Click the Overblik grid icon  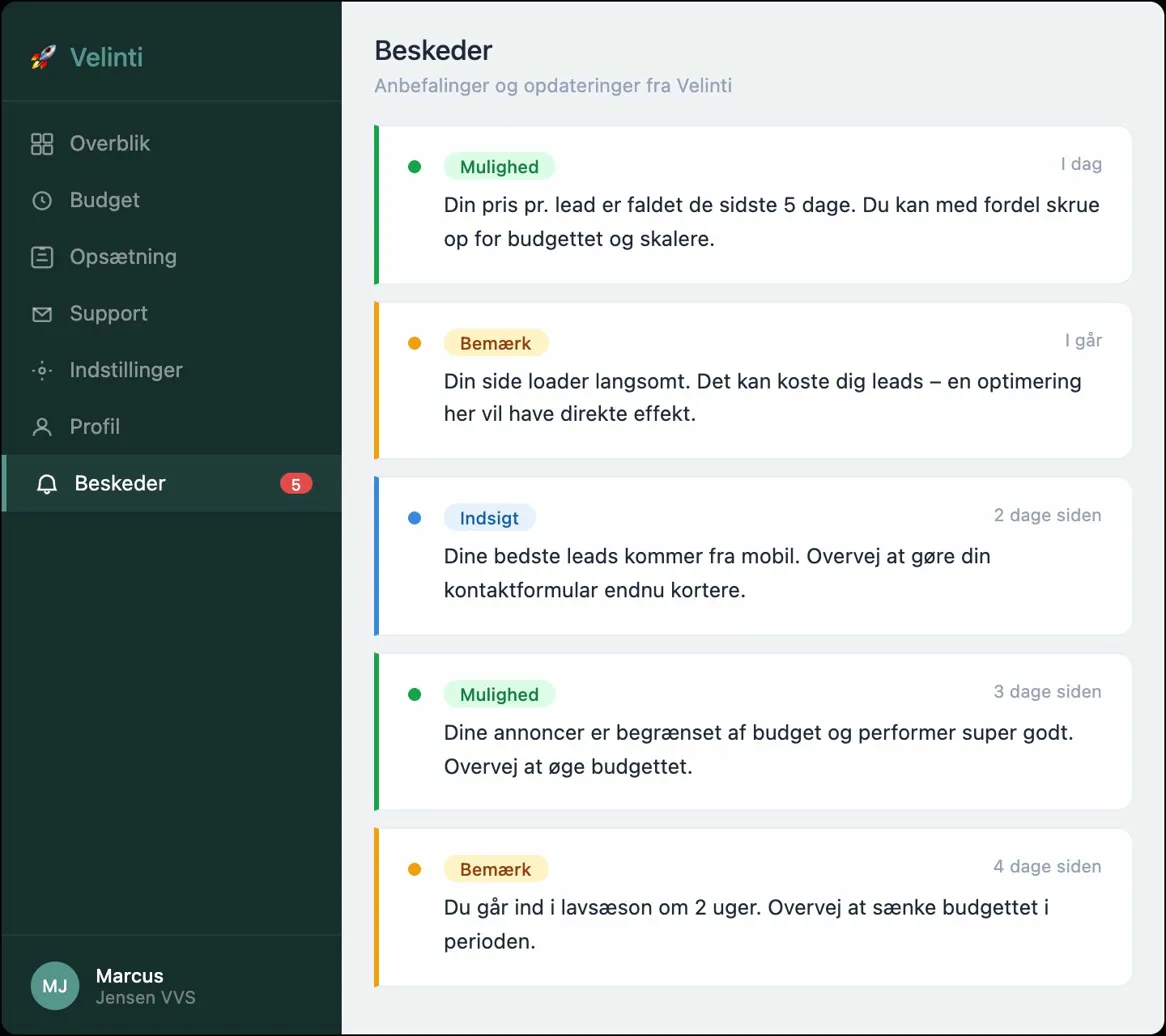click(x=42, y=144)
